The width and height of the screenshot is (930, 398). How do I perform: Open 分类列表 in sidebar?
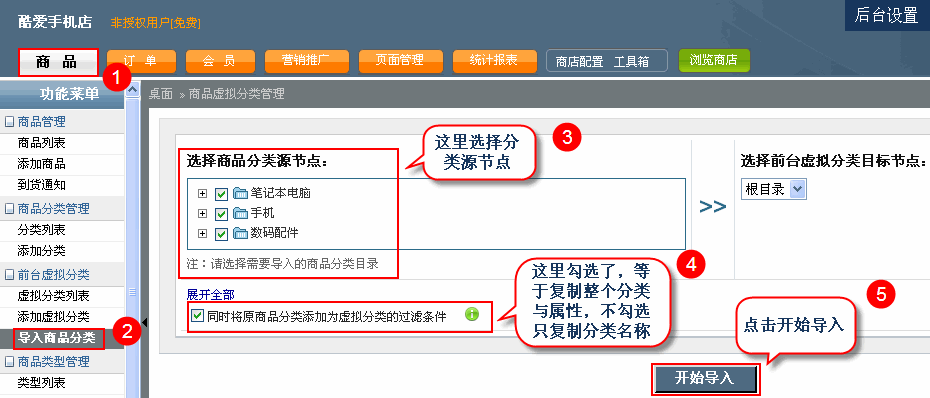[42, 230]
